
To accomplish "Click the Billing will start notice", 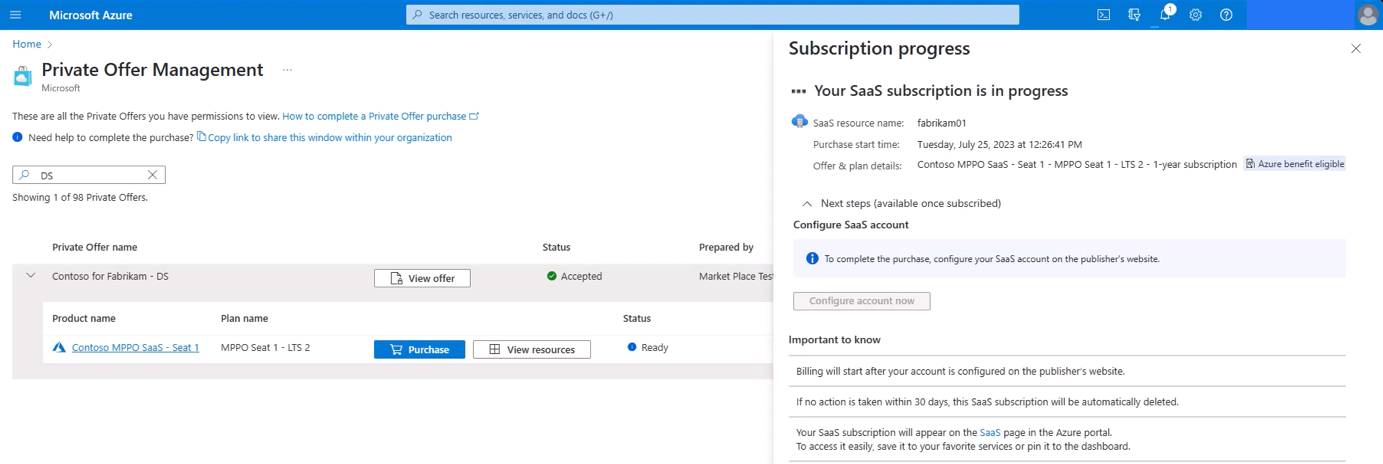I will pyautogui.click(x=960, y=371).
